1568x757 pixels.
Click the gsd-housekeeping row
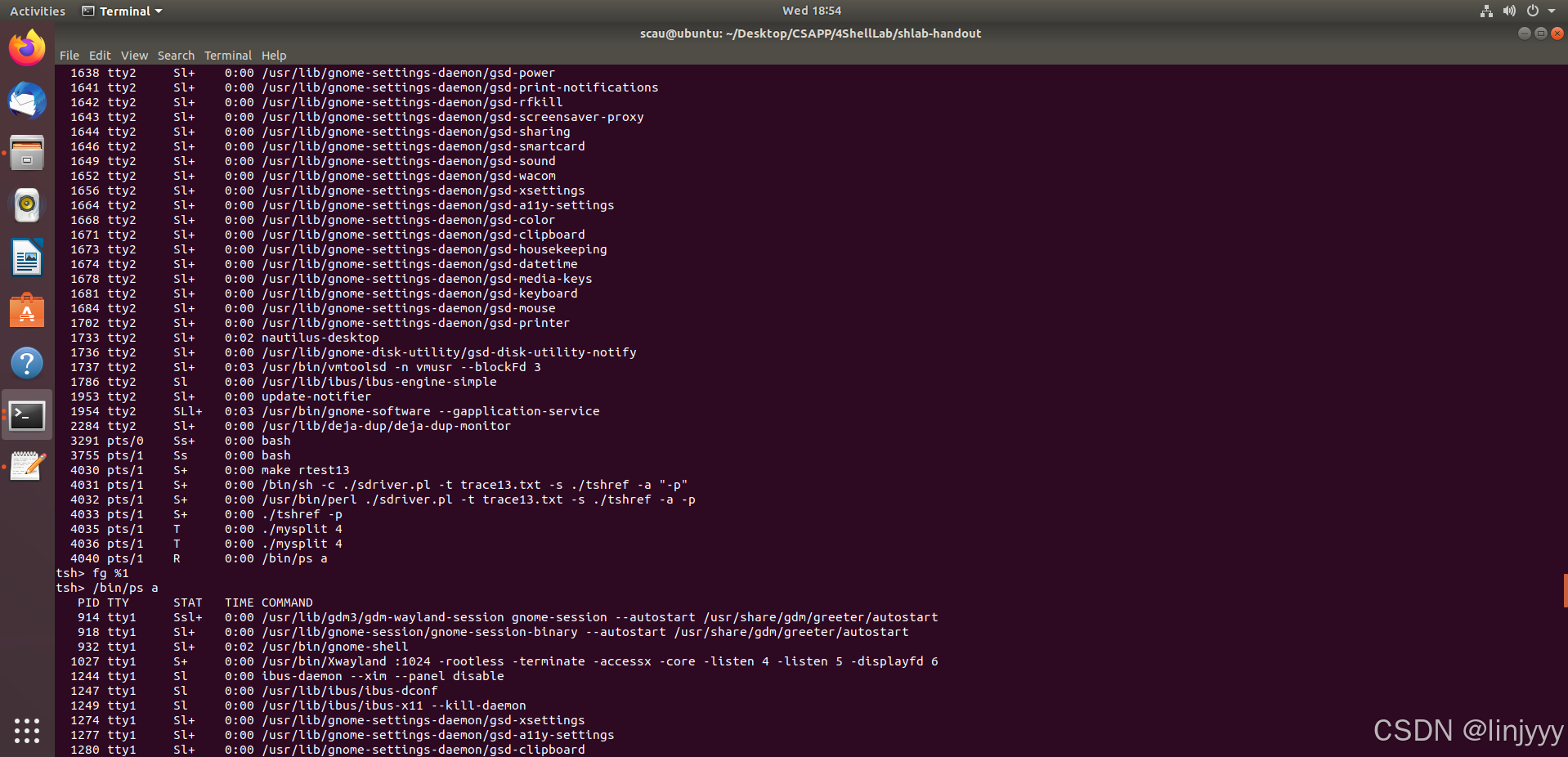pyautogui.click(x=338, y=249)
